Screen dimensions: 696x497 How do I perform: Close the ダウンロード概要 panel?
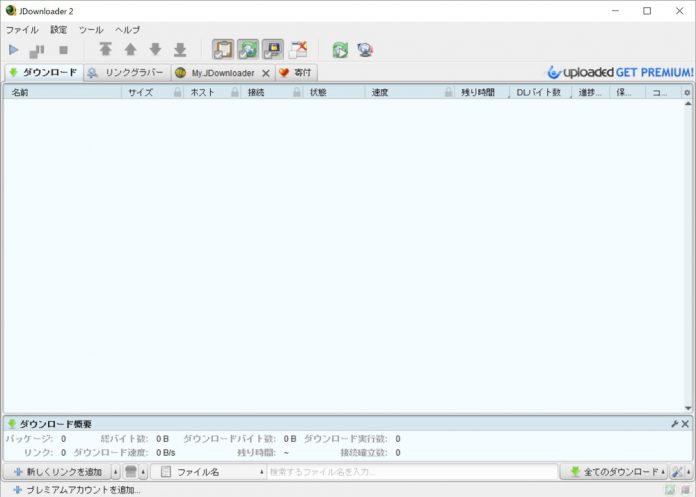(x=685, y=424)
